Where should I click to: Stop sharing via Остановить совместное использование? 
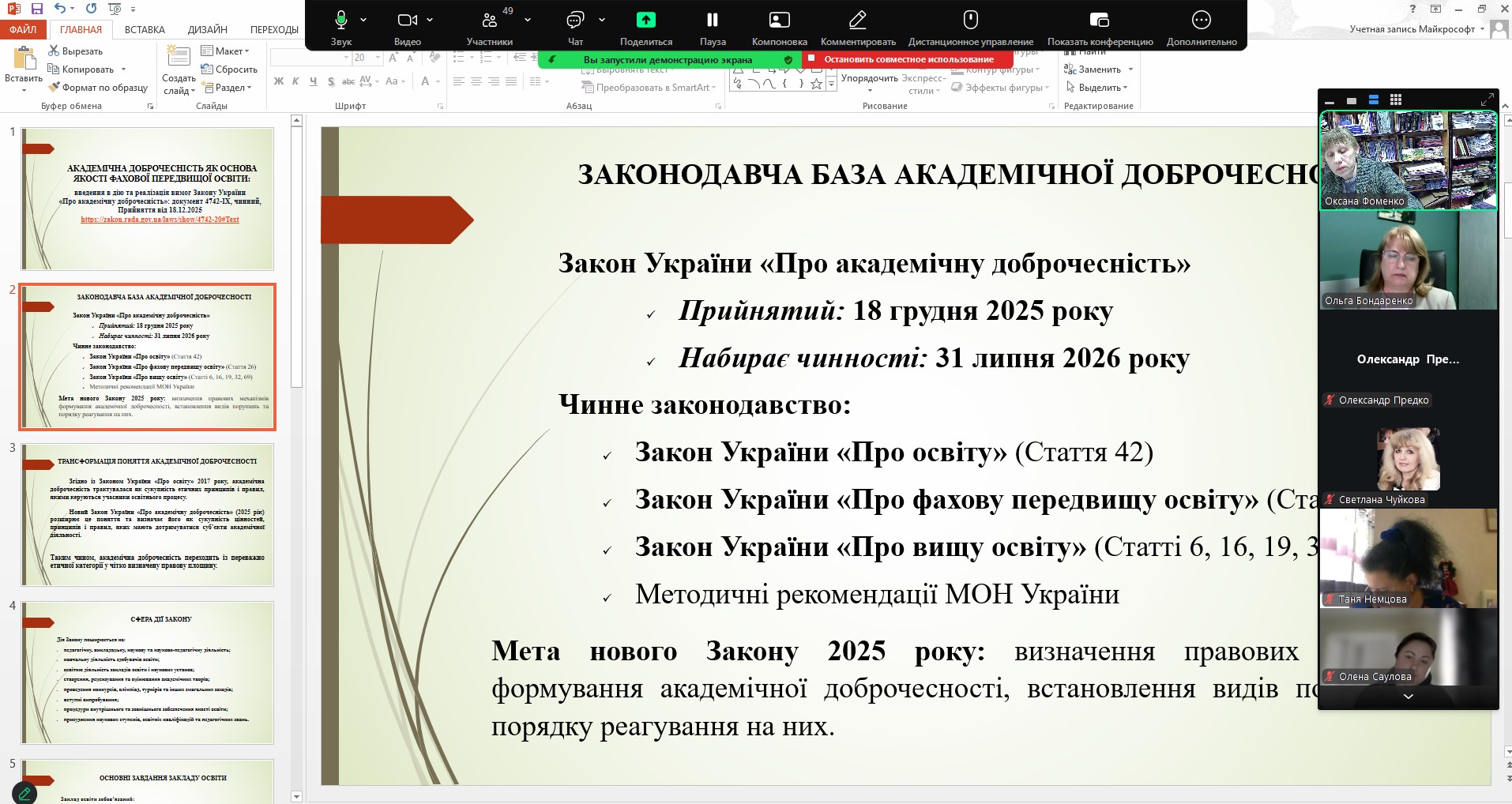(908, 59)
